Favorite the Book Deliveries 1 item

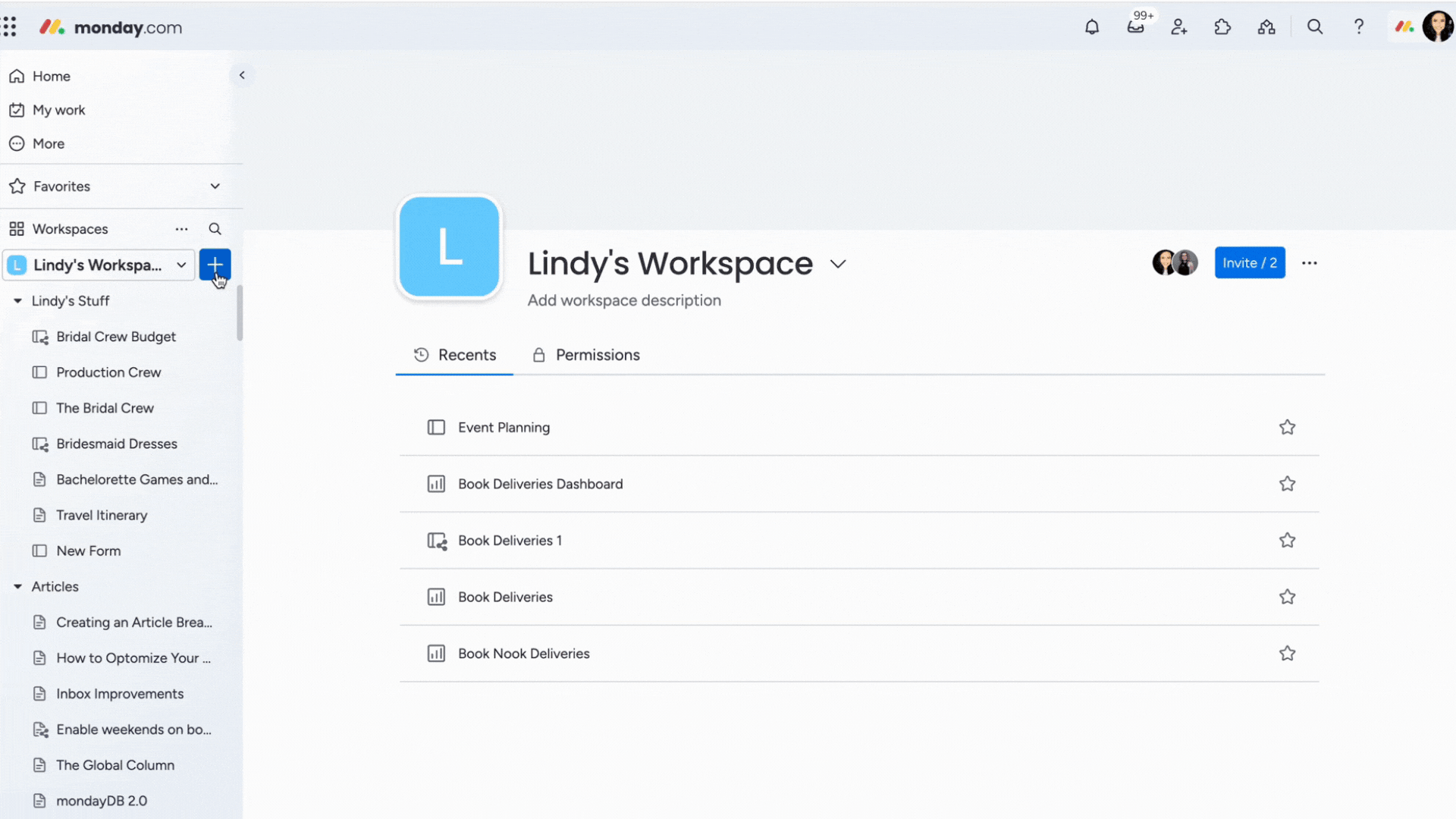point(1287,540)
